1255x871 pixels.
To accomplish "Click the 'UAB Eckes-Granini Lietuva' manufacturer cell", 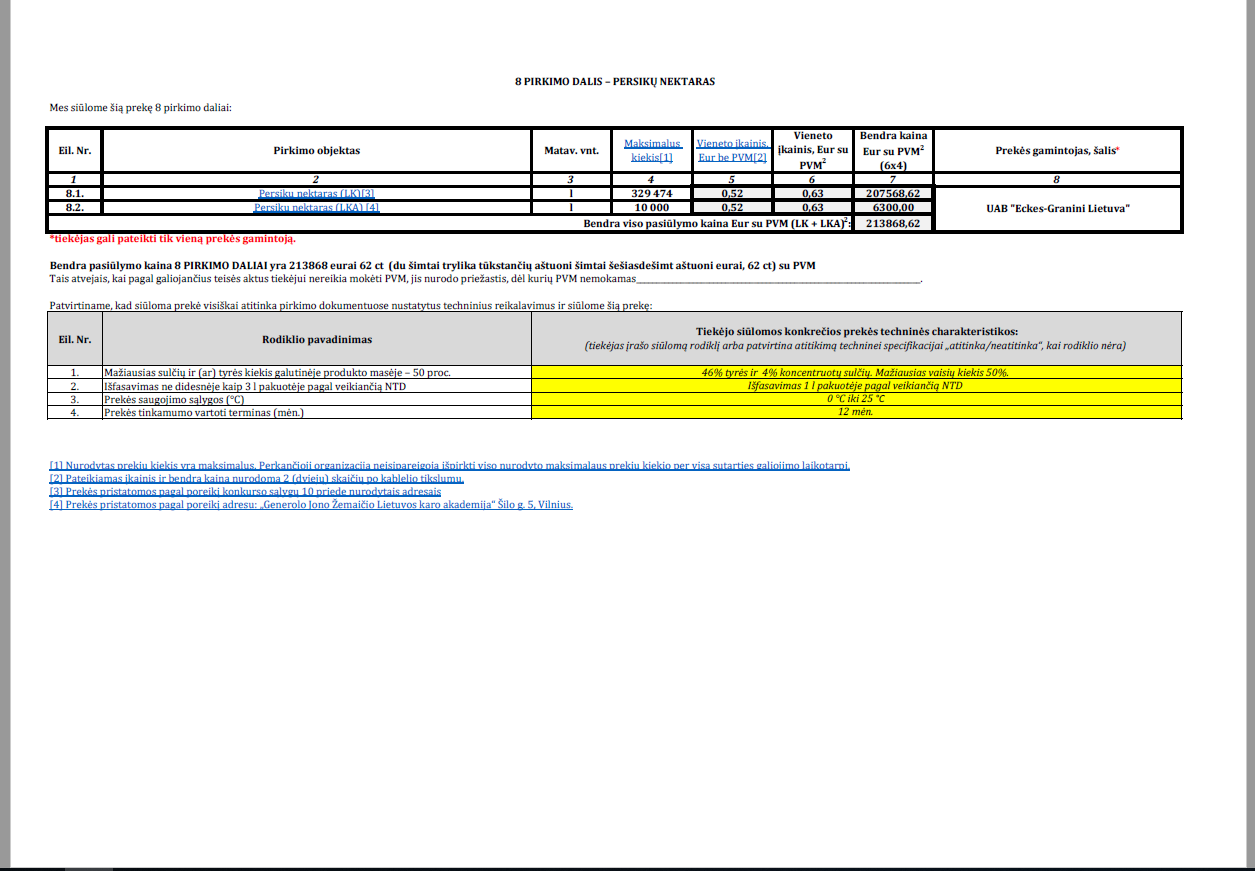I will pyautogui.click(x=1057, y=208).
